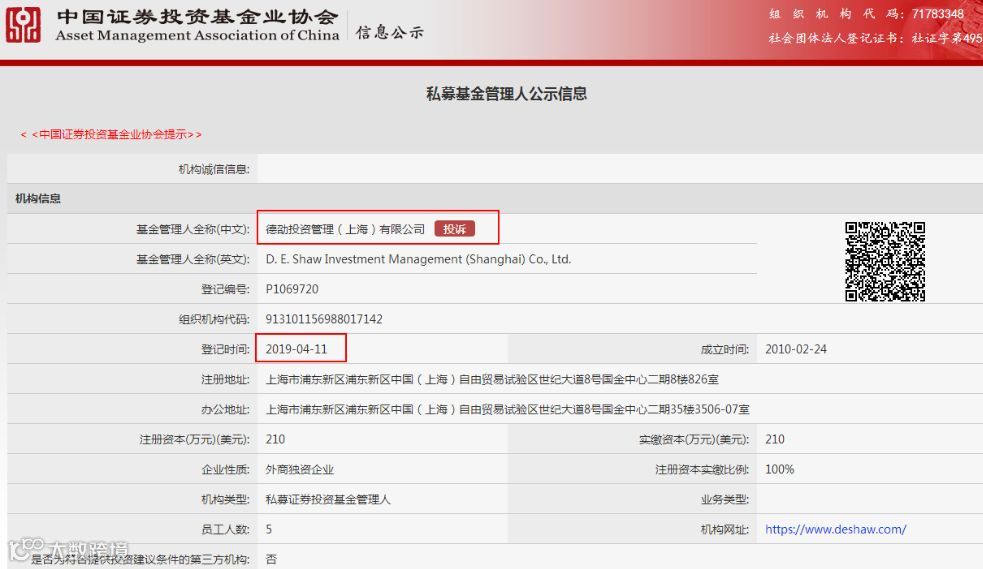Click the 成立时间 label
The width and height of the screenshot is (983, 569).
725,349
